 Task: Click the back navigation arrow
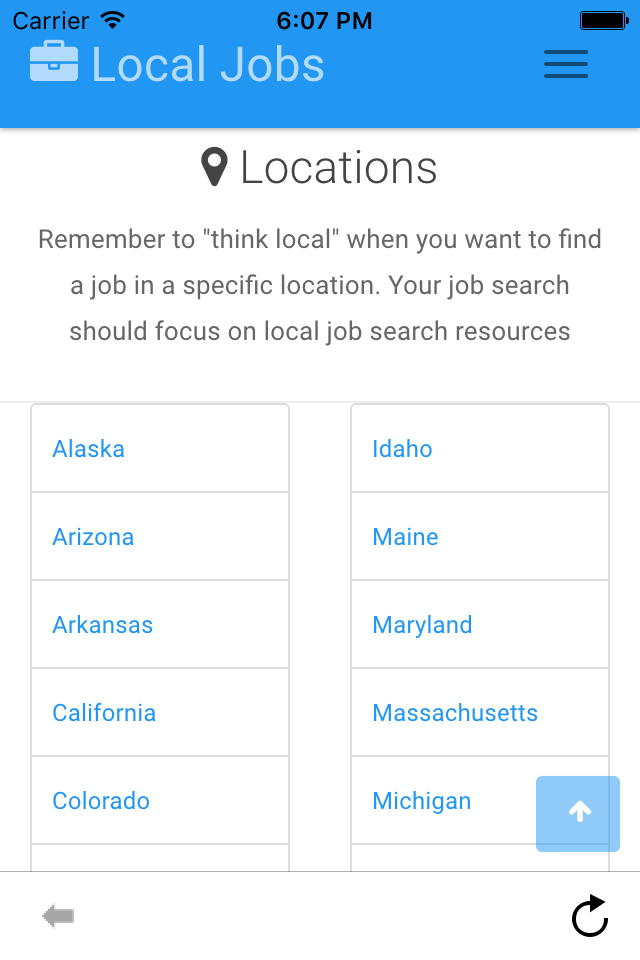[x=57, y=915]
